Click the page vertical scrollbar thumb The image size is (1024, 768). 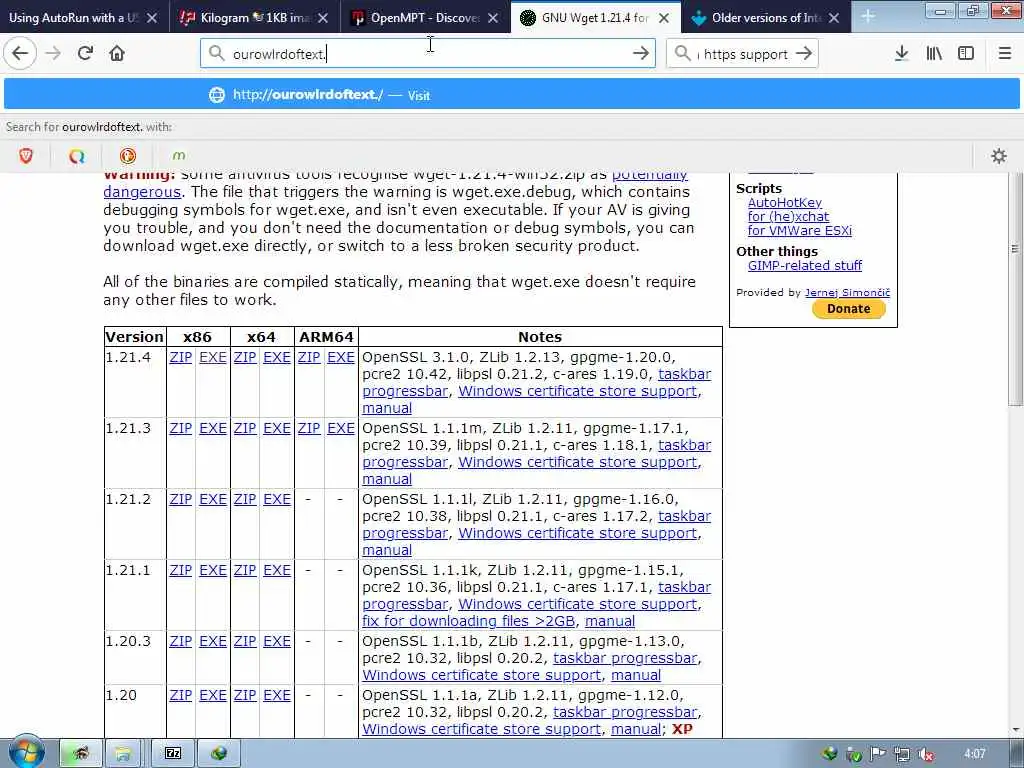[x=1014, y=291]
